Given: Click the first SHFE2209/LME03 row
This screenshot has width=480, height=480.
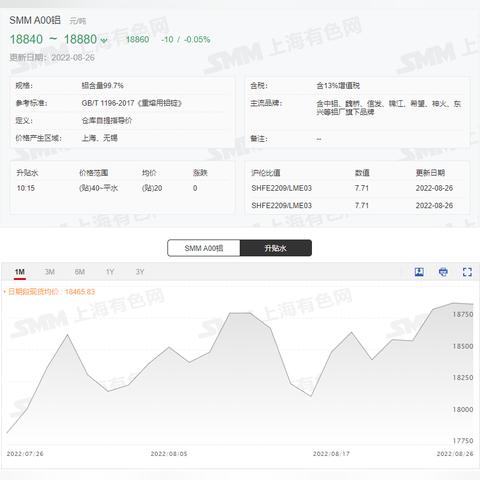Looking at the screenshot, I should coord(357,188).
